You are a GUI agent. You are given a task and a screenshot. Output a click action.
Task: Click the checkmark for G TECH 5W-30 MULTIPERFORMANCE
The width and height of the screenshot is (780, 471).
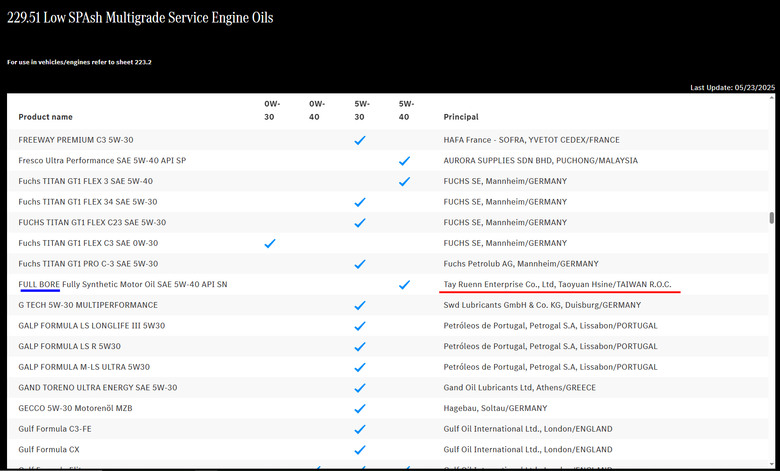click(360, 305)
